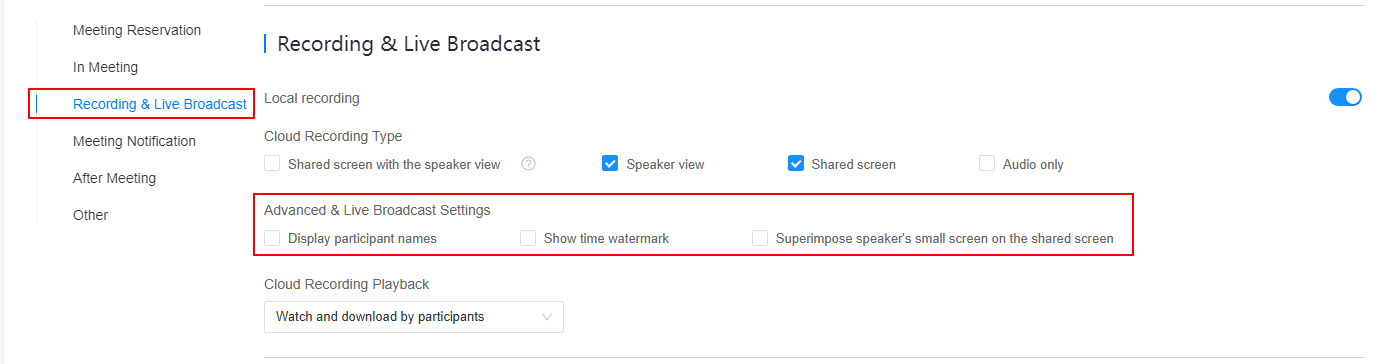Screen dimensions: 1396x364
Task: Open the Watch and download by participants dropdown
Action: pos(414,317)
